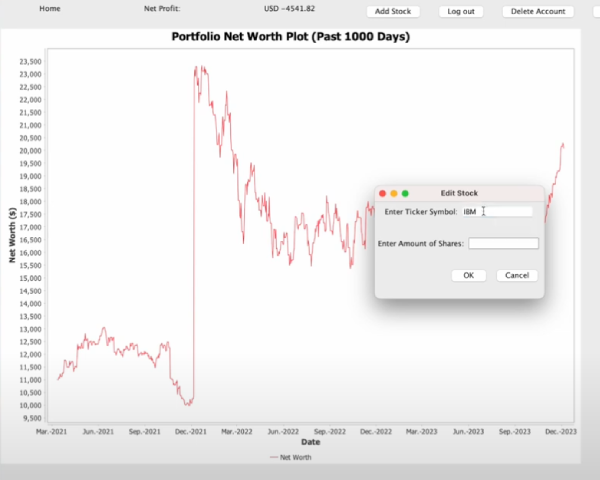Click the Dec.-2021 tick on the date axis
Image resolution: width=600 pixels, height=480 pixels.
click(191, 431)
